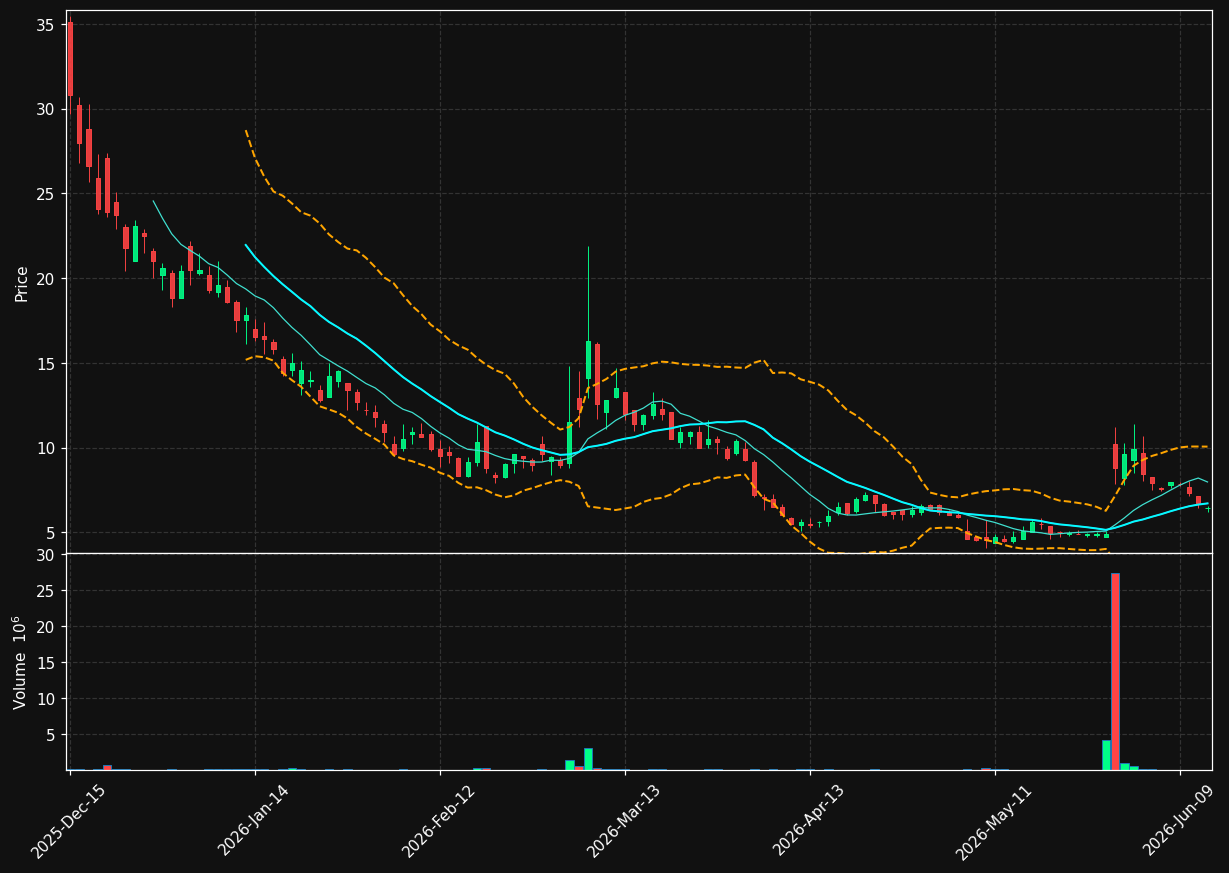
Task: Click the 2026-Jan-14 date label
Action: click(x=253, y=821)
